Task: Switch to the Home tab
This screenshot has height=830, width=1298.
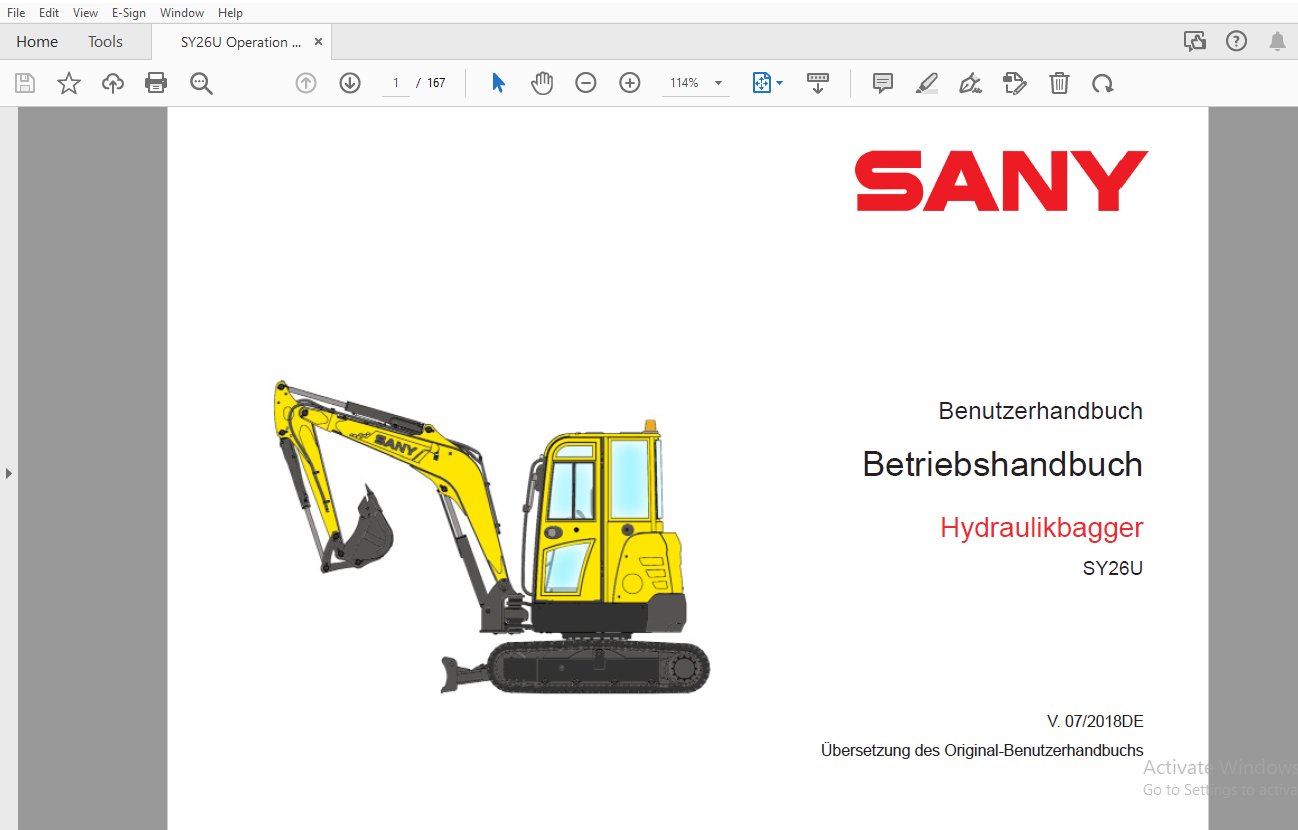Action: pyautogui.click(x=37, y=42)
